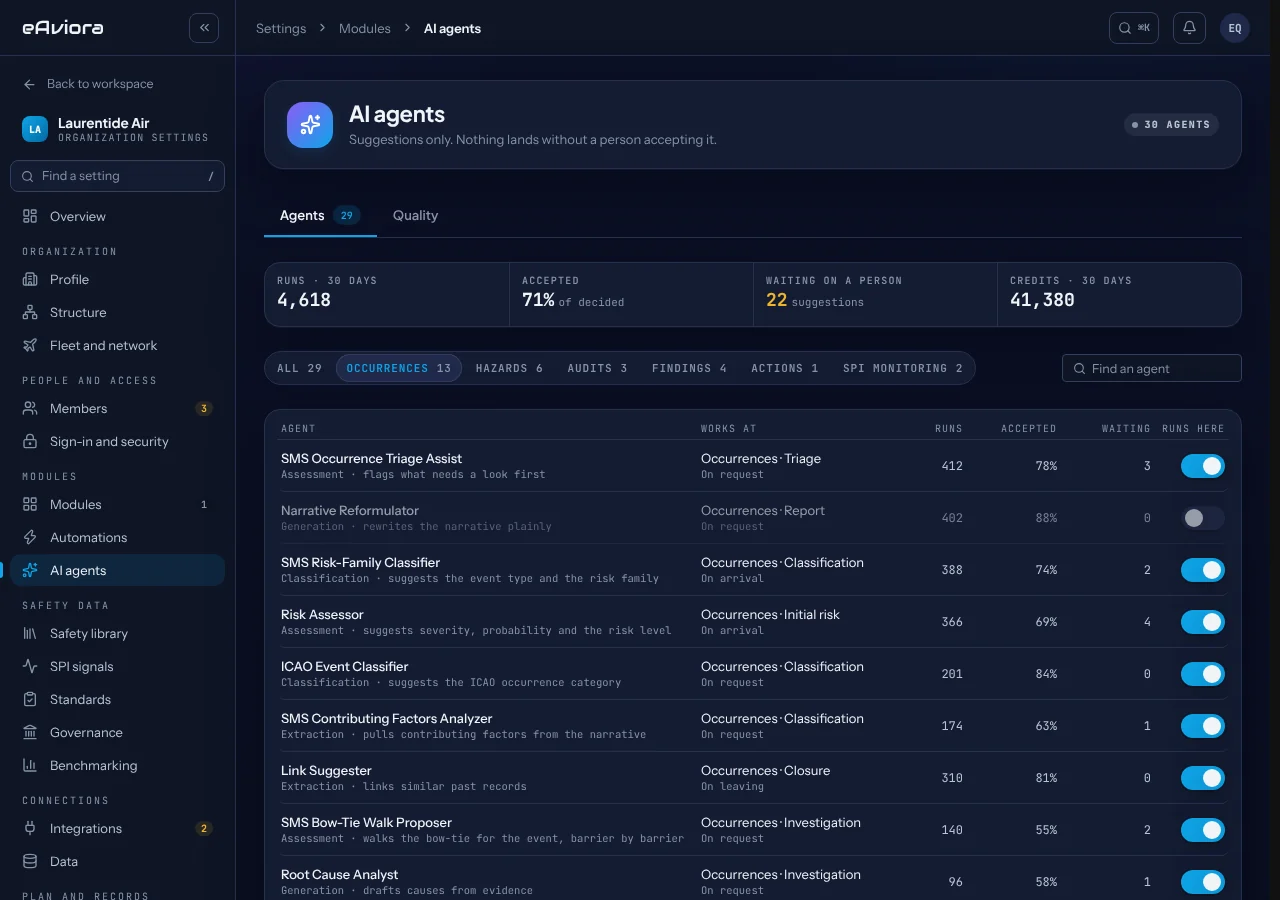The width and height of the screenshot is (1280, 900).
Task: Open the SMS Occurrence Triage Assist agent
Action: pyautogui.click(x=371, y=459)
